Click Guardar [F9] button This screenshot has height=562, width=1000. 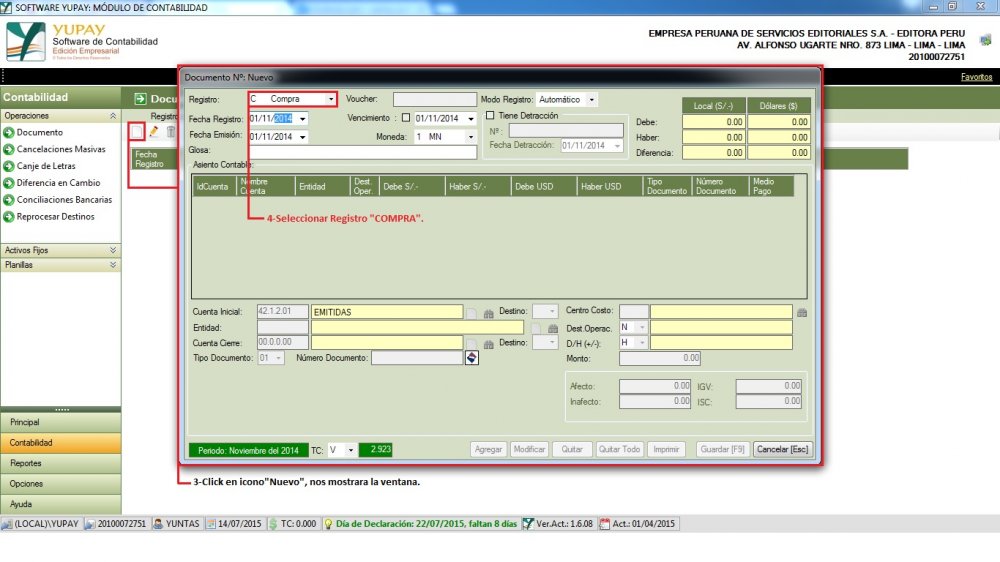723,449
